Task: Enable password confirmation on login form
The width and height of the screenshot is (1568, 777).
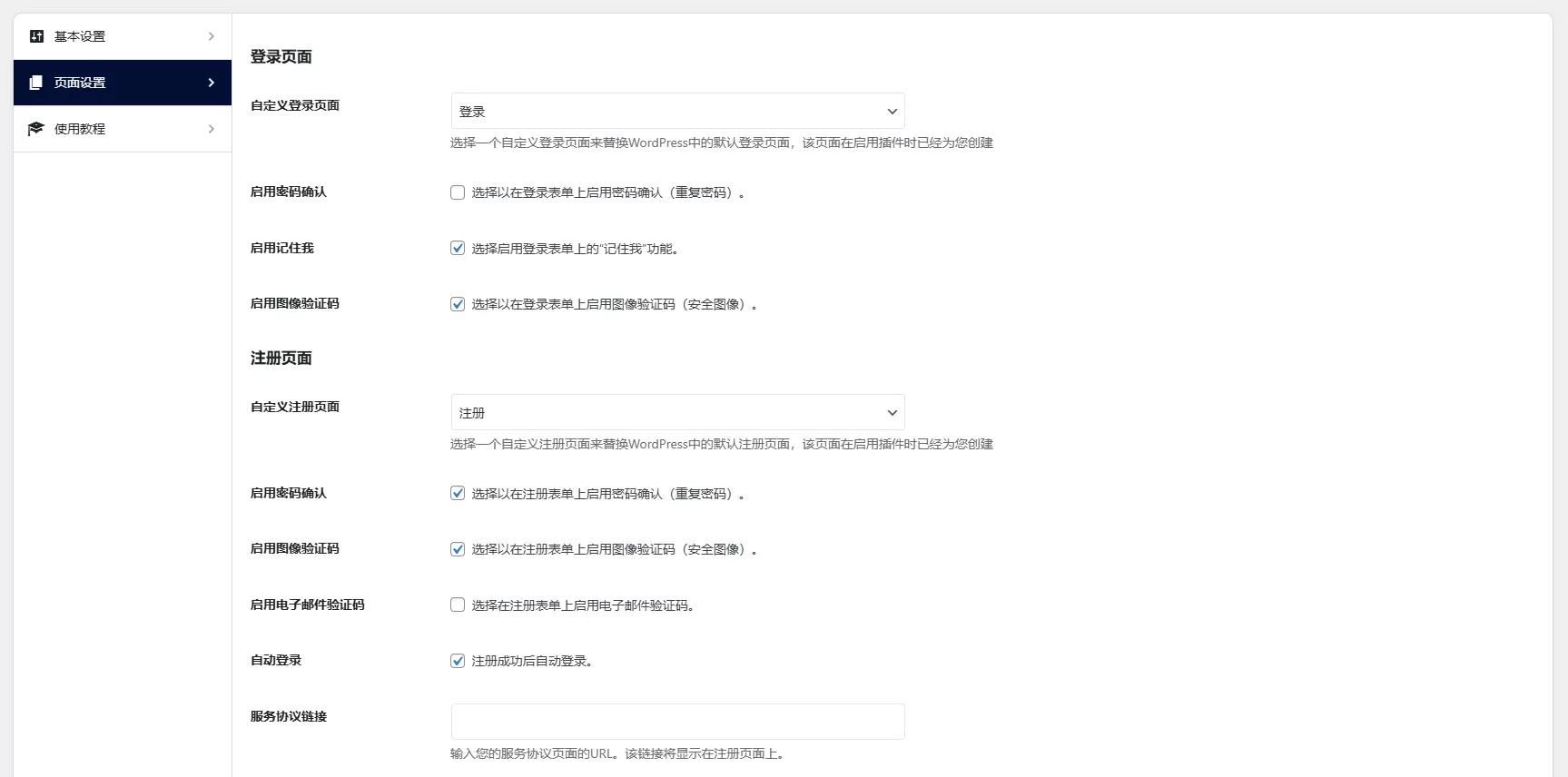Action: tap(458, 192)
